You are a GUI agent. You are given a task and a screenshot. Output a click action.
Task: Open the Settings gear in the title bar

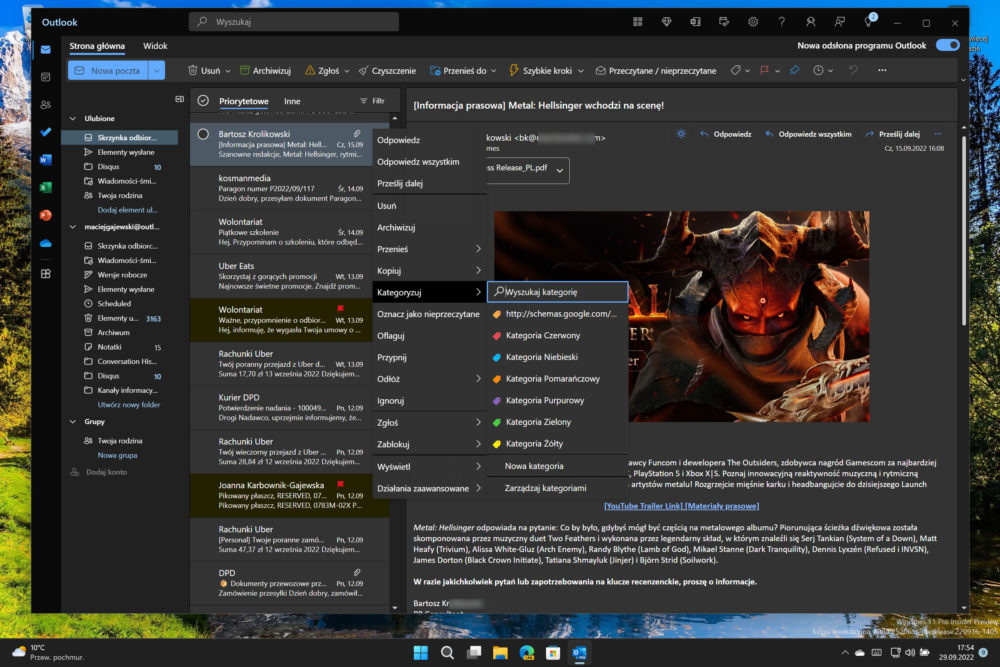pyautogui.click(x=753, y=22)
